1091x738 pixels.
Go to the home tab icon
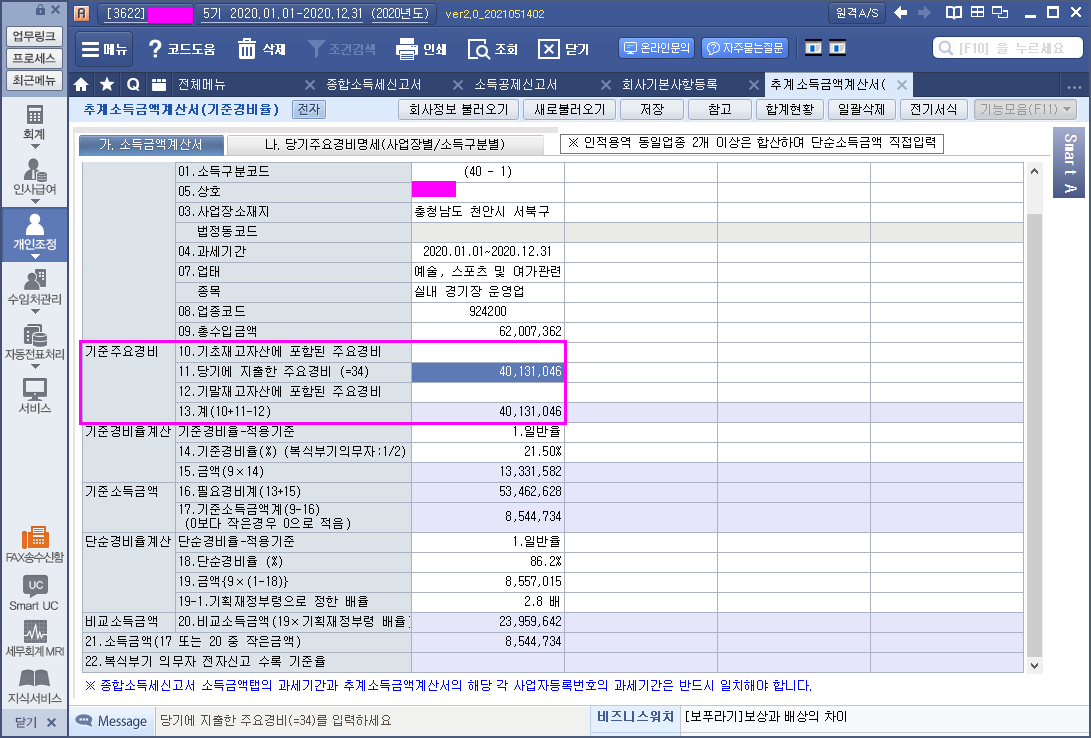(x=82, y=84)
